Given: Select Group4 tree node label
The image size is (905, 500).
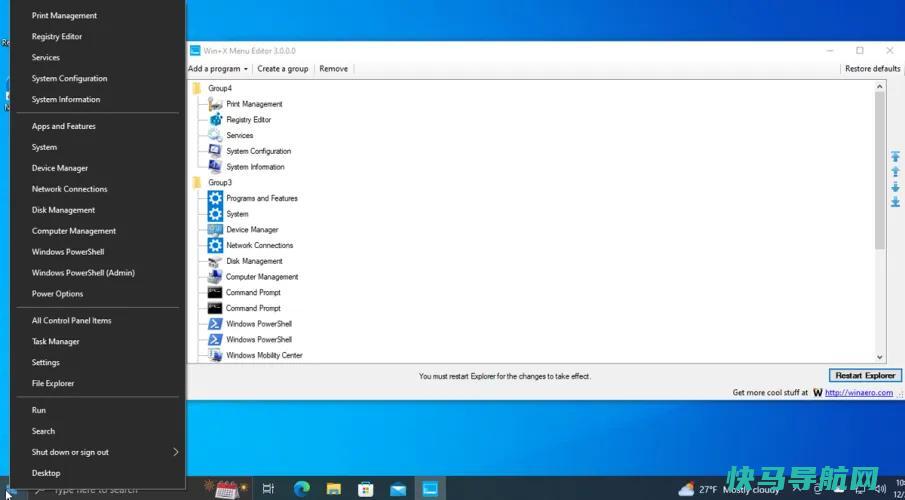Looking at the screenshot, I should coord(220,88).
